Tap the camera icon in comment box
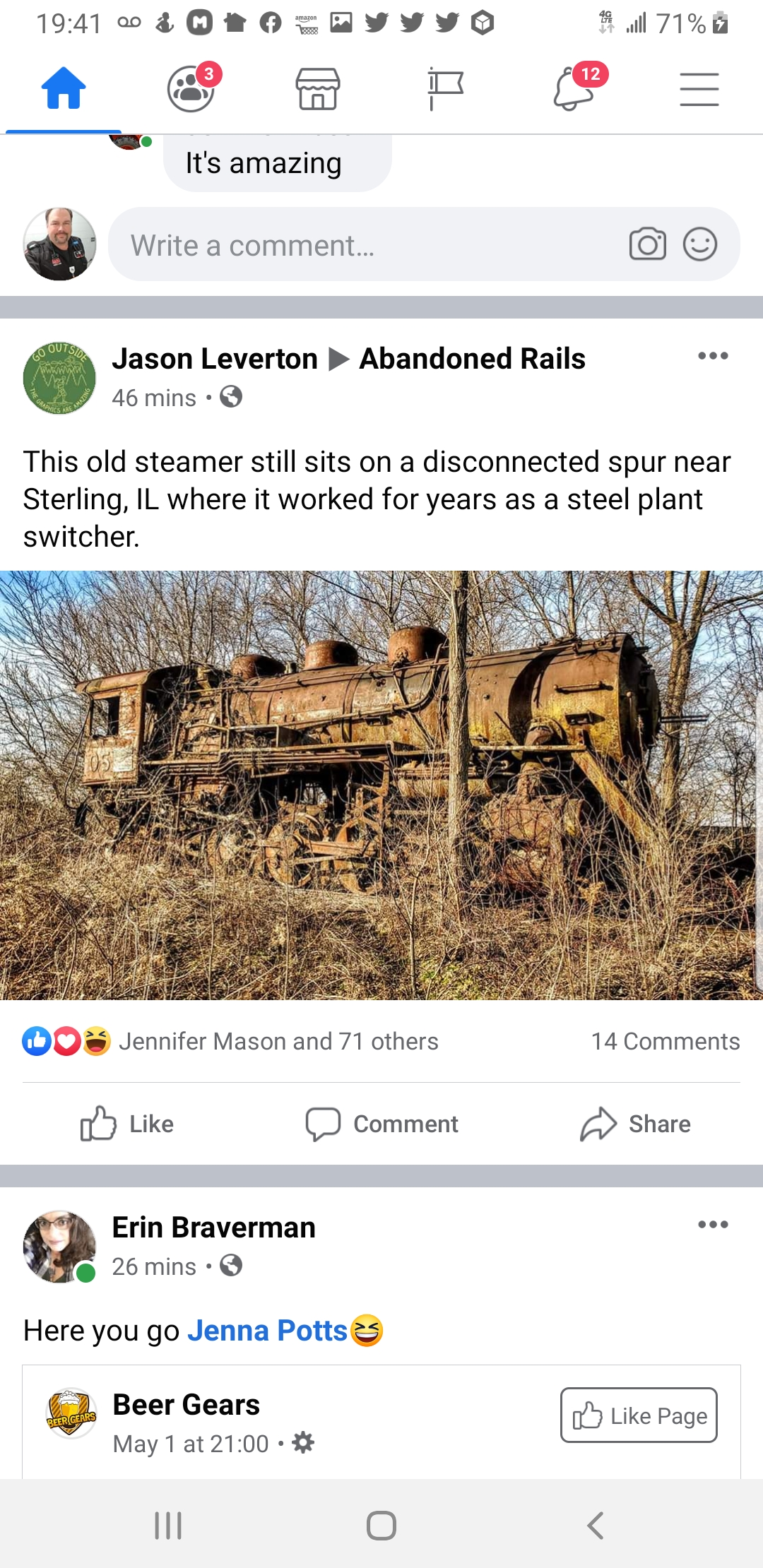Screen dimensions: 763x1568 pos(648,244)
